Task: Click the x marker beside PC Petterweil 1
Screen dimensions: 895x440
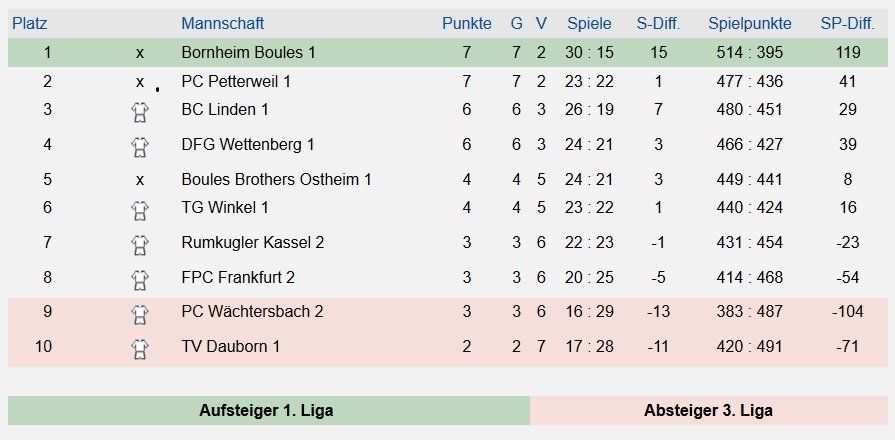Action: [x=140, y=82]
